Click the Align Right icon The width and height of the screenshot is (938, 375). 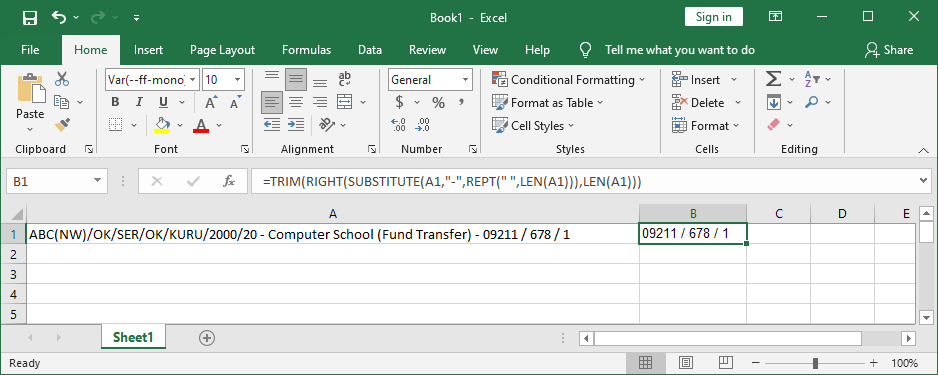click(320, 102)
